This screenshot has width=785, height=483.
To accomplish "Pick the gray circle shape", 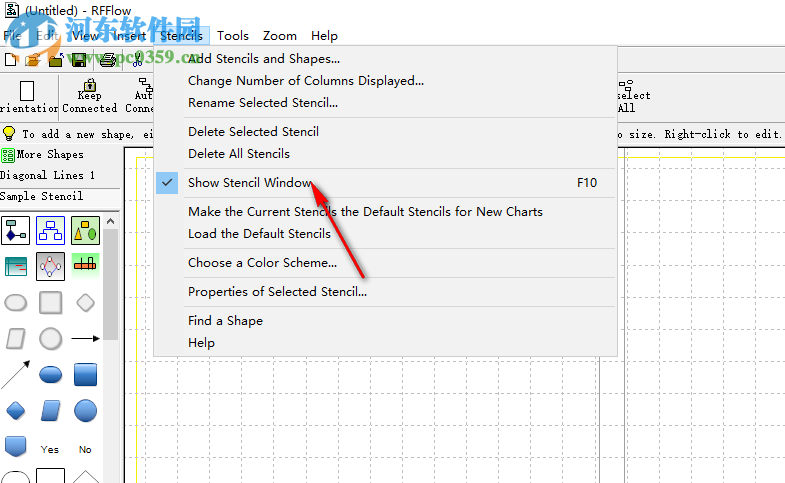I will [51, 339].
